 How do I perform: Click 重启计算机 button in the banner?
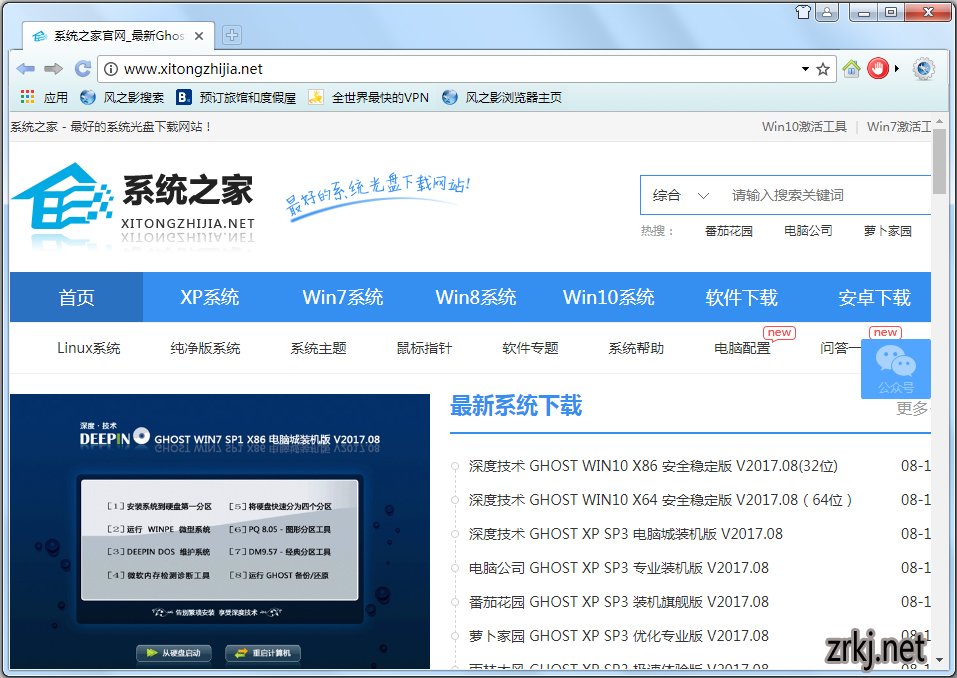263,653
